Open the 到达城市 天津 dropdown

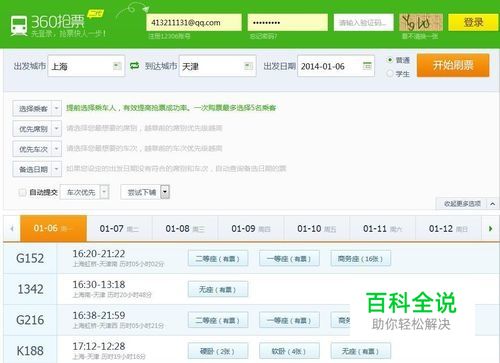point(217,66)
